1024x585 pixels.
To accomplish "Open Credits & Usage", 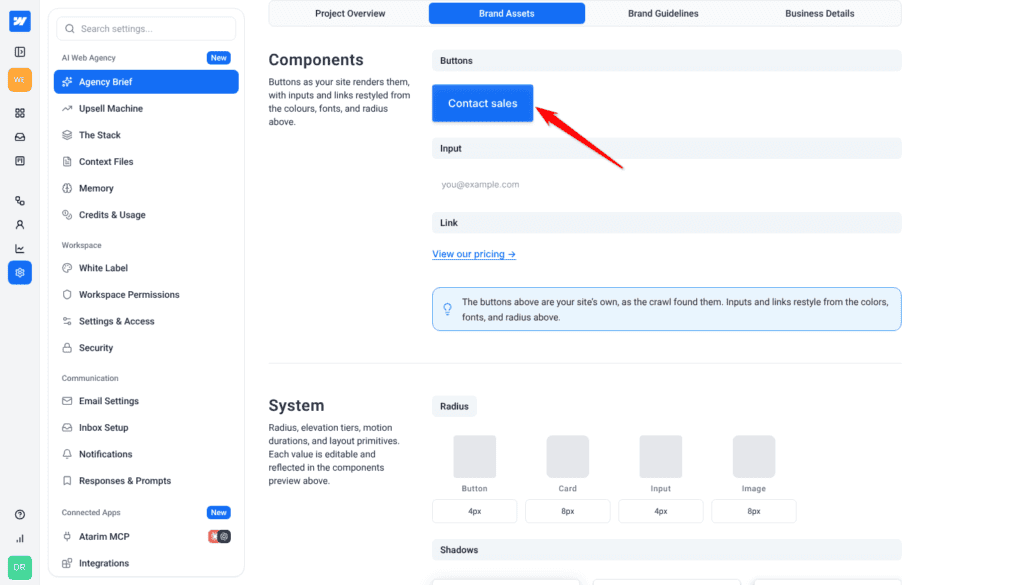I will click(146, 215).
